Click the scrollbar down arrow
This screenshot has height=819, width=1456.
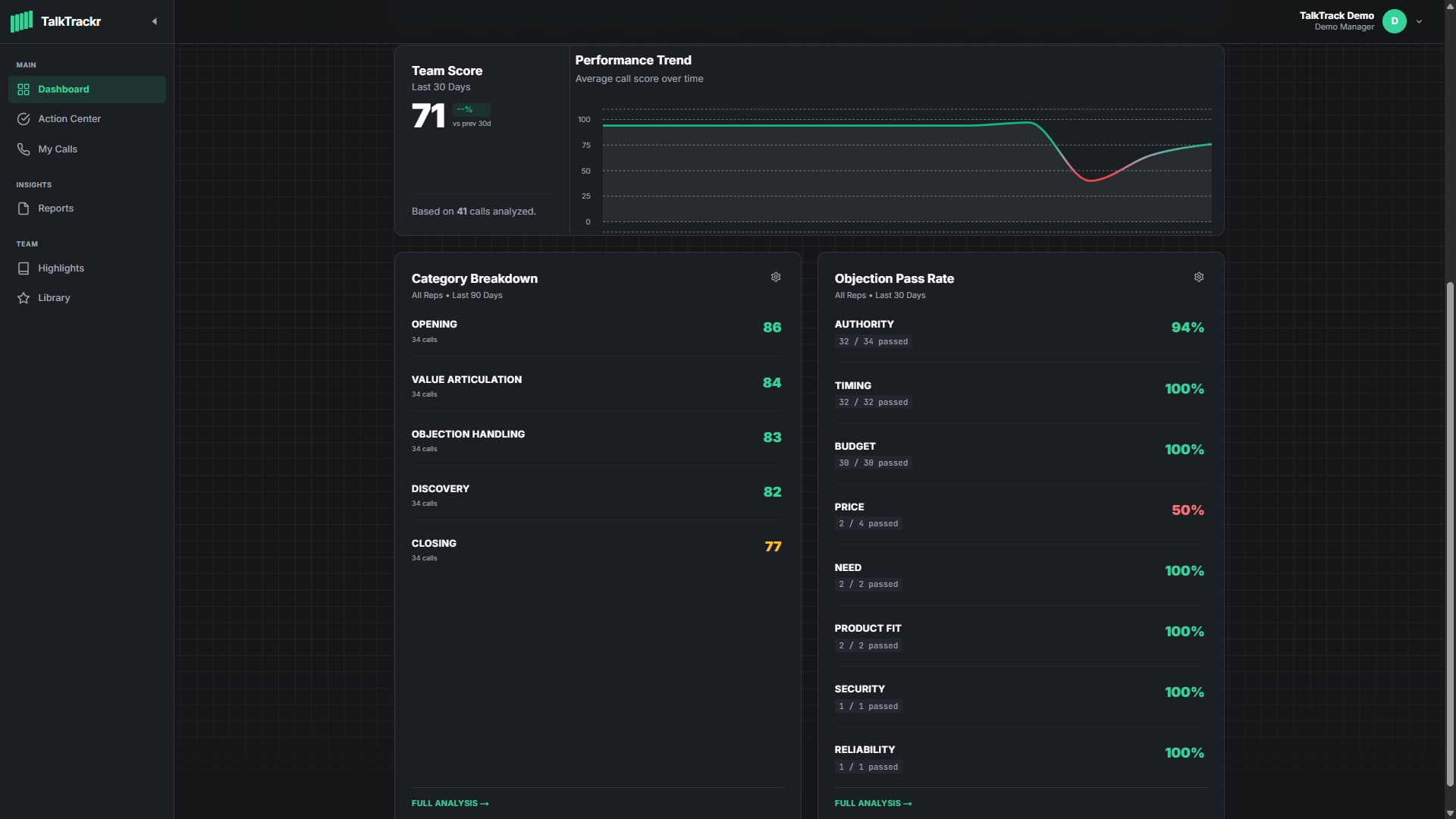[1450, 813]
